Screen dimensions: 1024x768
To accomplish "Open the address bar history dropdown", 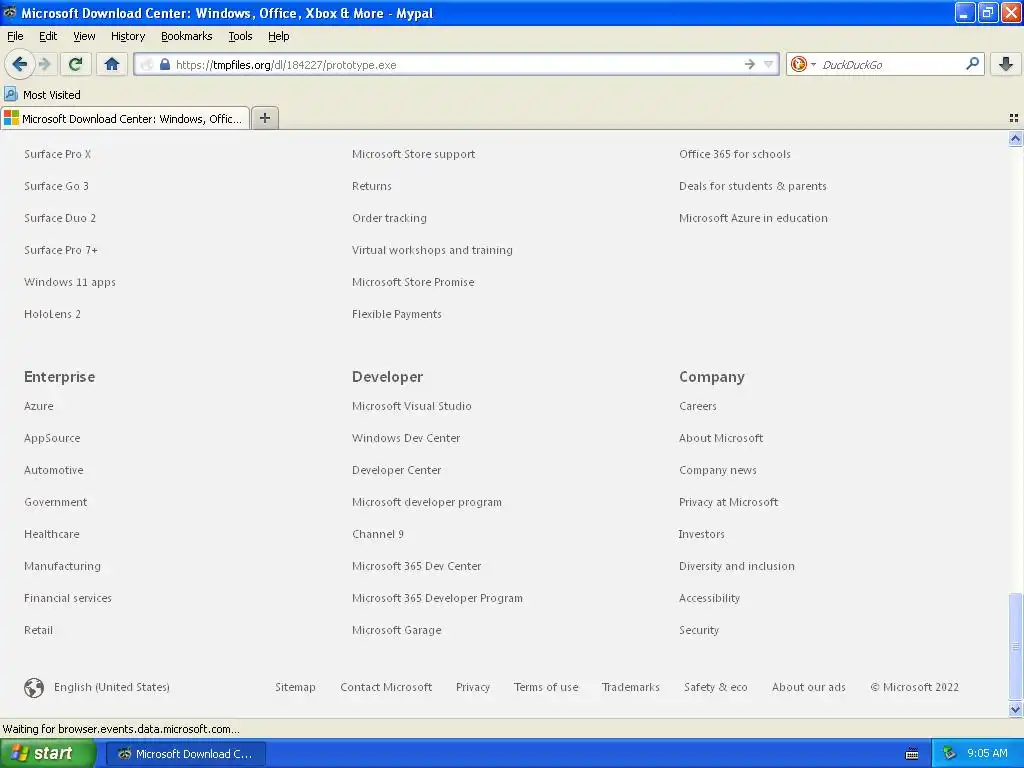I will (769, 64).
